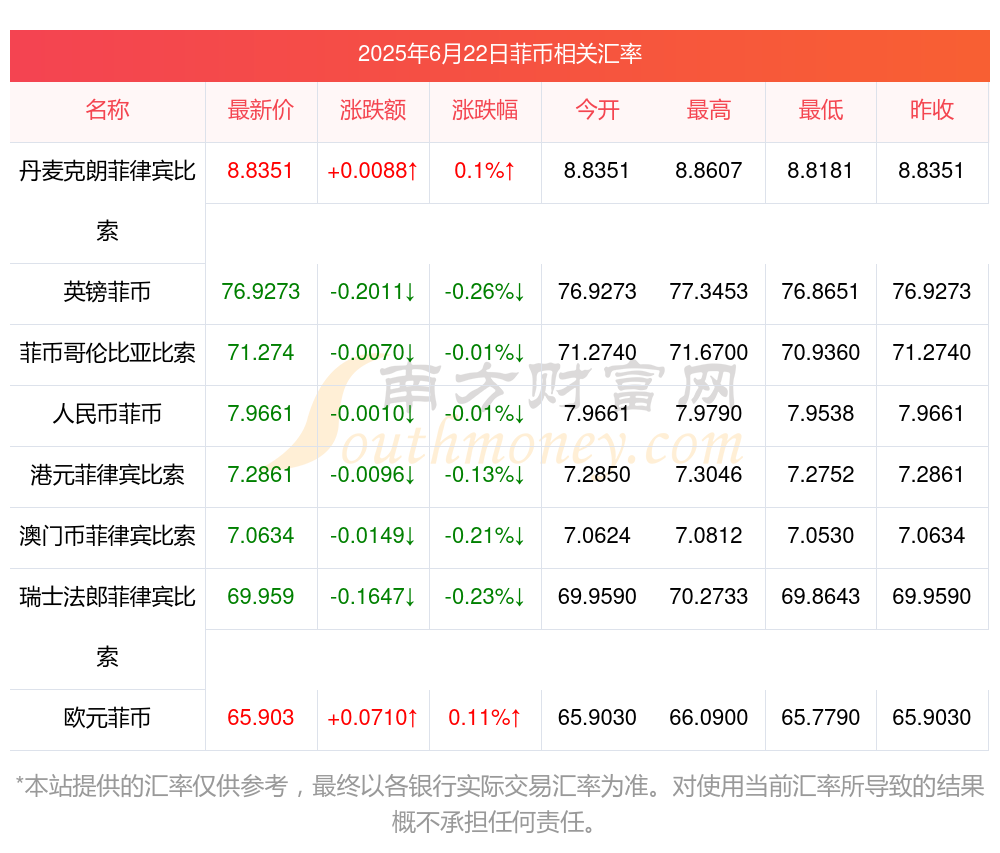The image size is (1000, 853).
Task: Click the red latest price 65.903
Action: [260, 717]
